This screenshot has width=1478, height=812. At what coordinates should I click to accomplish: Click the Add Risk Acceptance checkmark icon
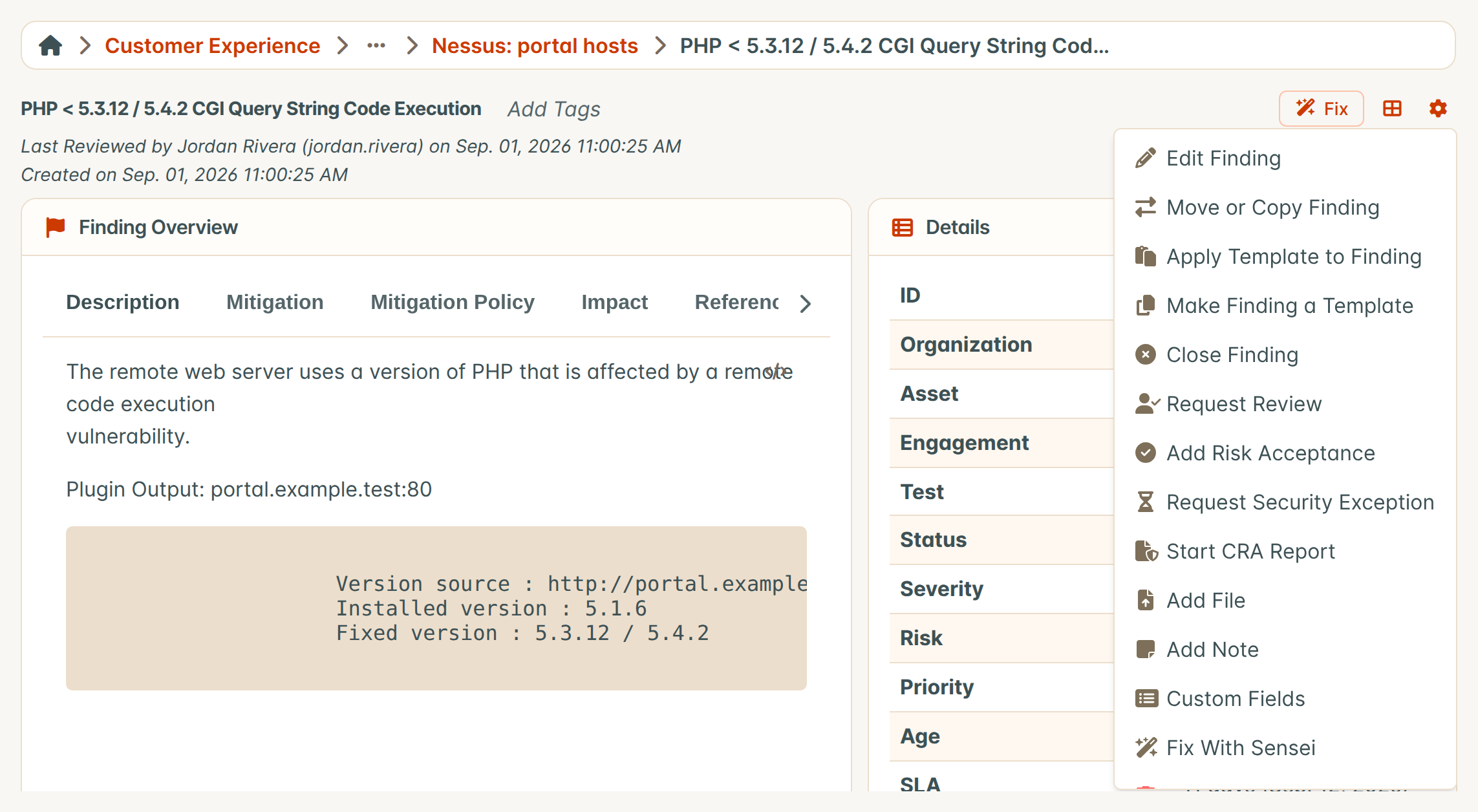(x=1146, y=453)
